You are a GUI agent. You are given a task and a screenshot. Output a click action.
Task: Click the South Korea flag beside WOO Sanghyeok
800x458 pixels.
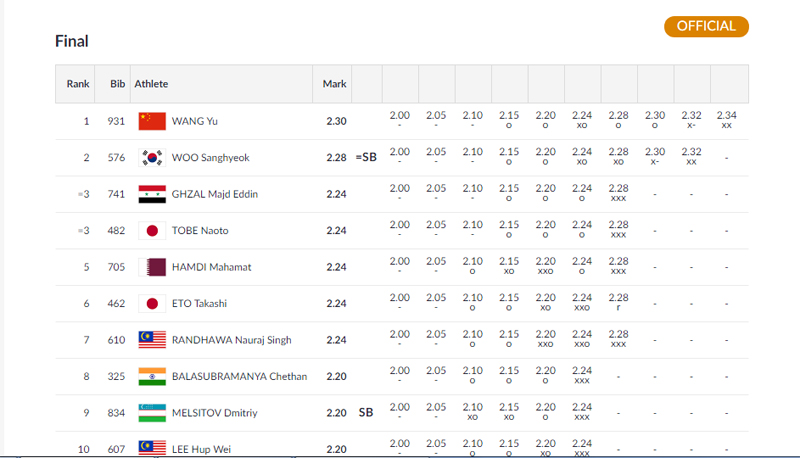click(x=152, y=158)
